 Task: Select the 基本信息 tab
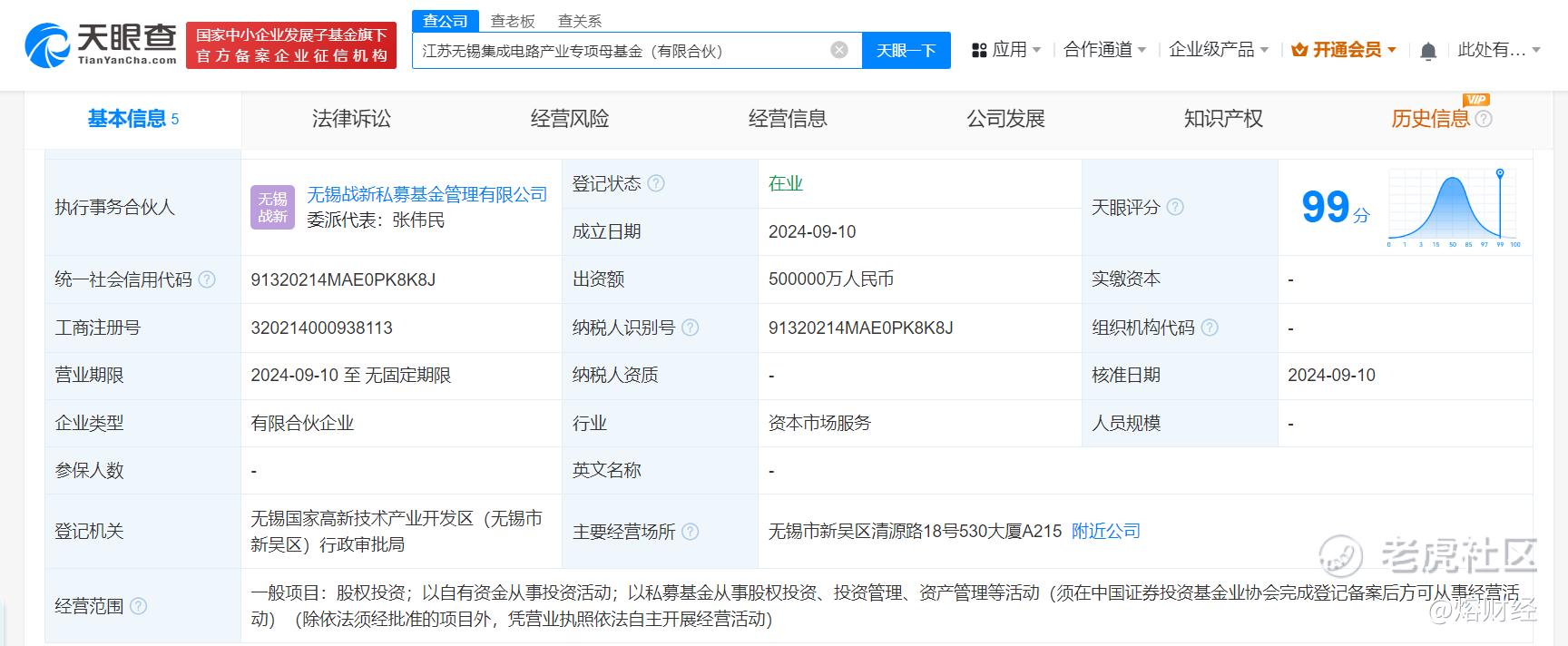(x=132, y=119)
